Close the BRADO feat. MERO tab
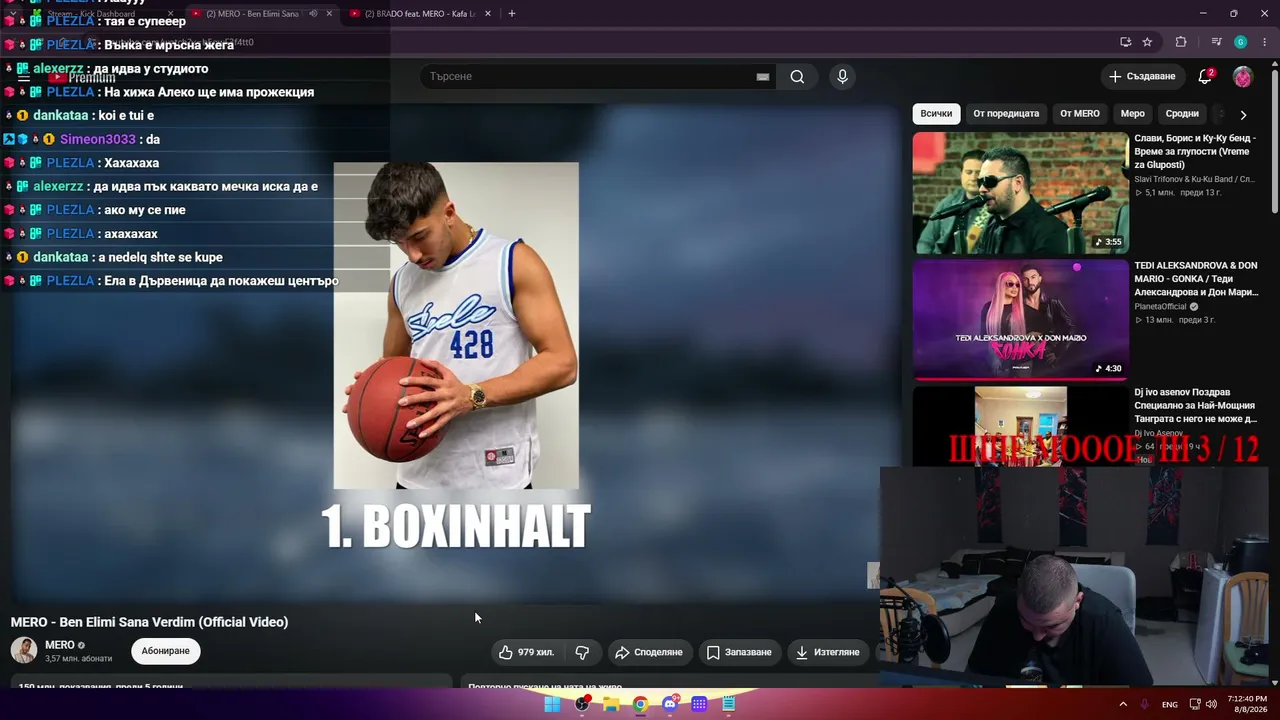 point(488,14)
